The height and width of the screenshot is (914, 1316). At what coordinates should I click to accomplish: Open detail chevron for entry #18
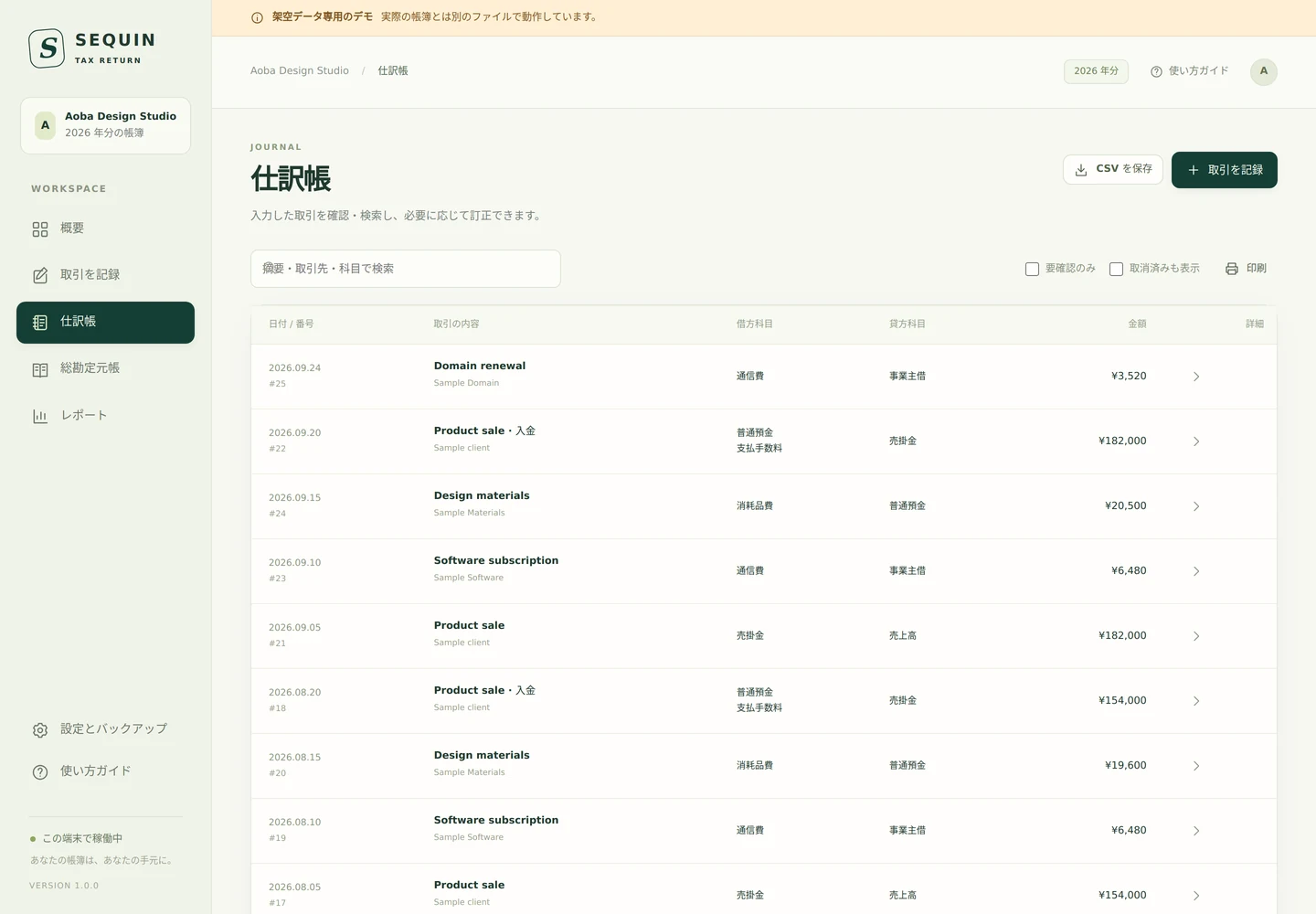point(1196,701)
